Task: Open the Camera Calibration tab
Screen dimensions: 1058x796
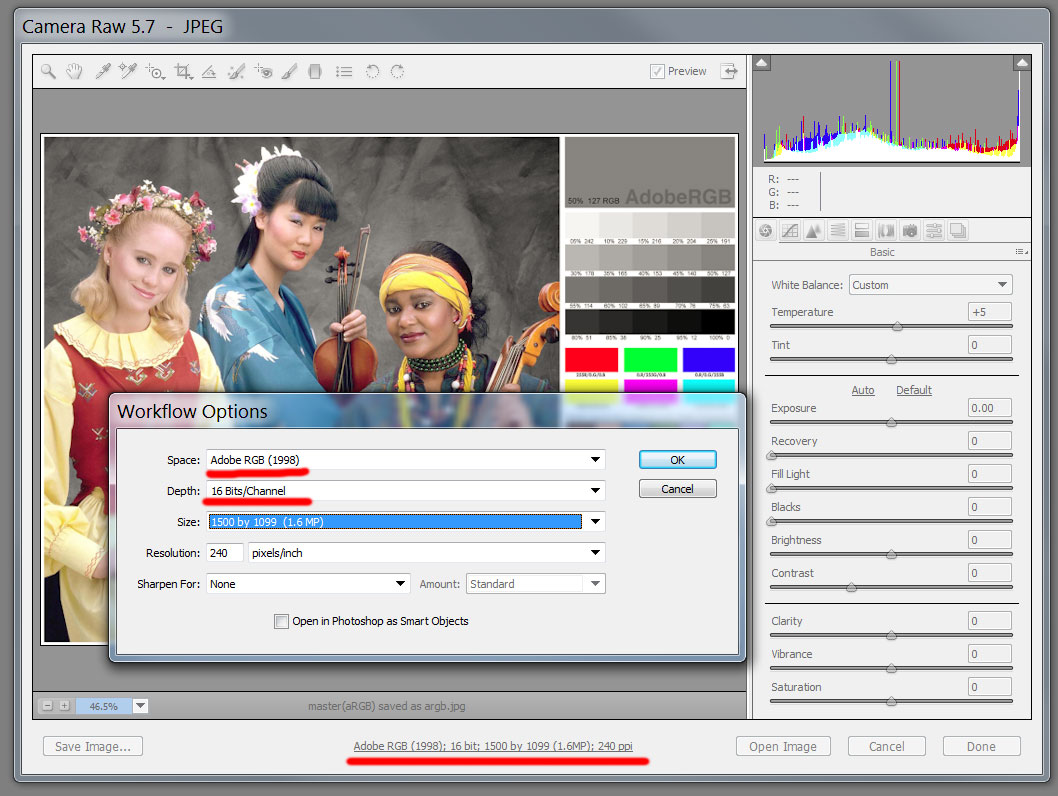Action: click(910, 231)
